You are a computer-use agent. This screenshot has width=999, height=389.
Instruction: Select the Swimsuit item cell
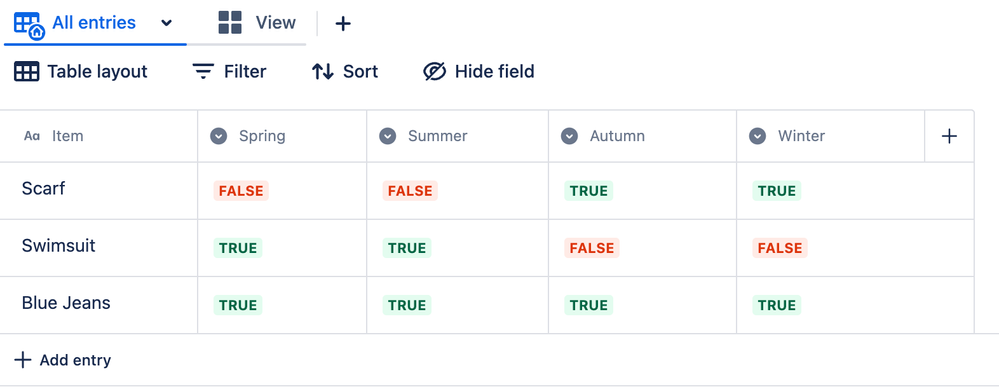coord(99,248)
